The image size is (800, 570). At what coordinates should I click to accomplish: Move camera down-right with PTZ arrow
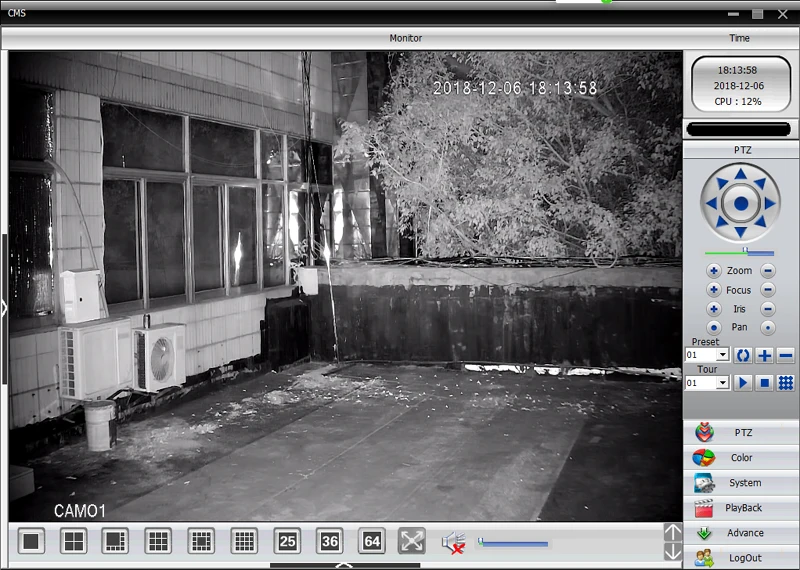(x=760, y=222)
